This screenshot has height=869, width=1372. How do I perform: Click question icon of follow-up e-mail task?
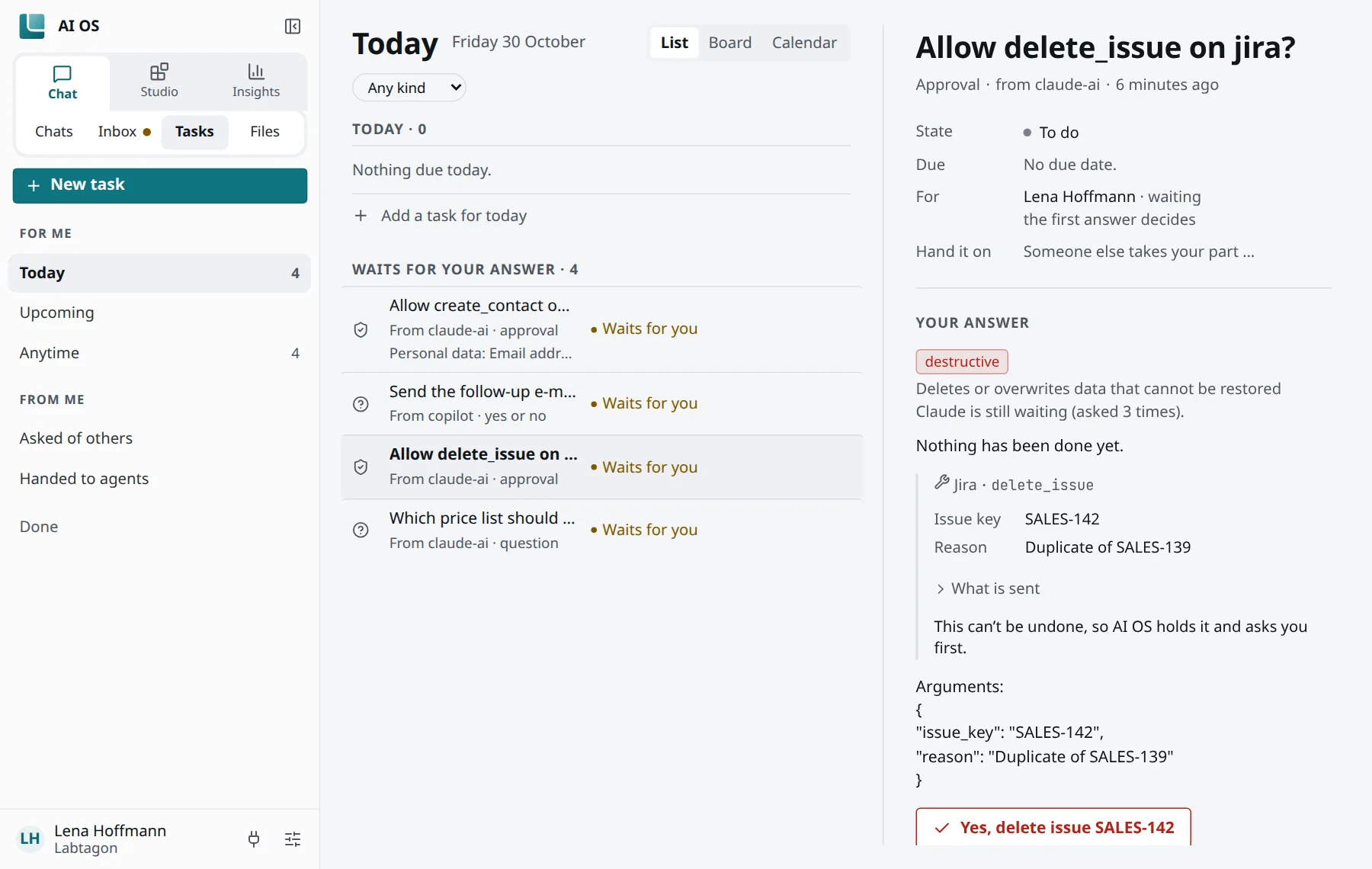tap(361, 404)
